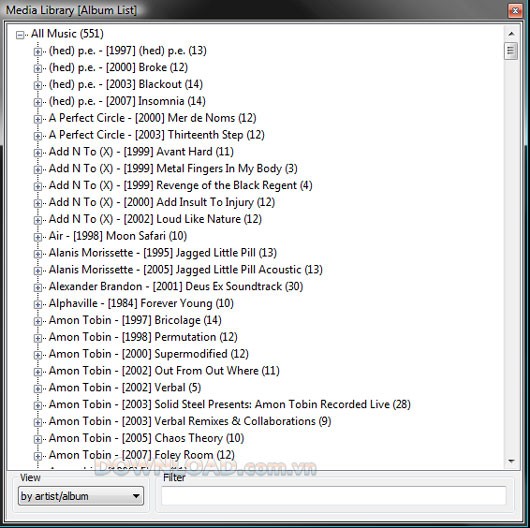Expand Amon Tobin Chaos Theory node

coord(38,439)
